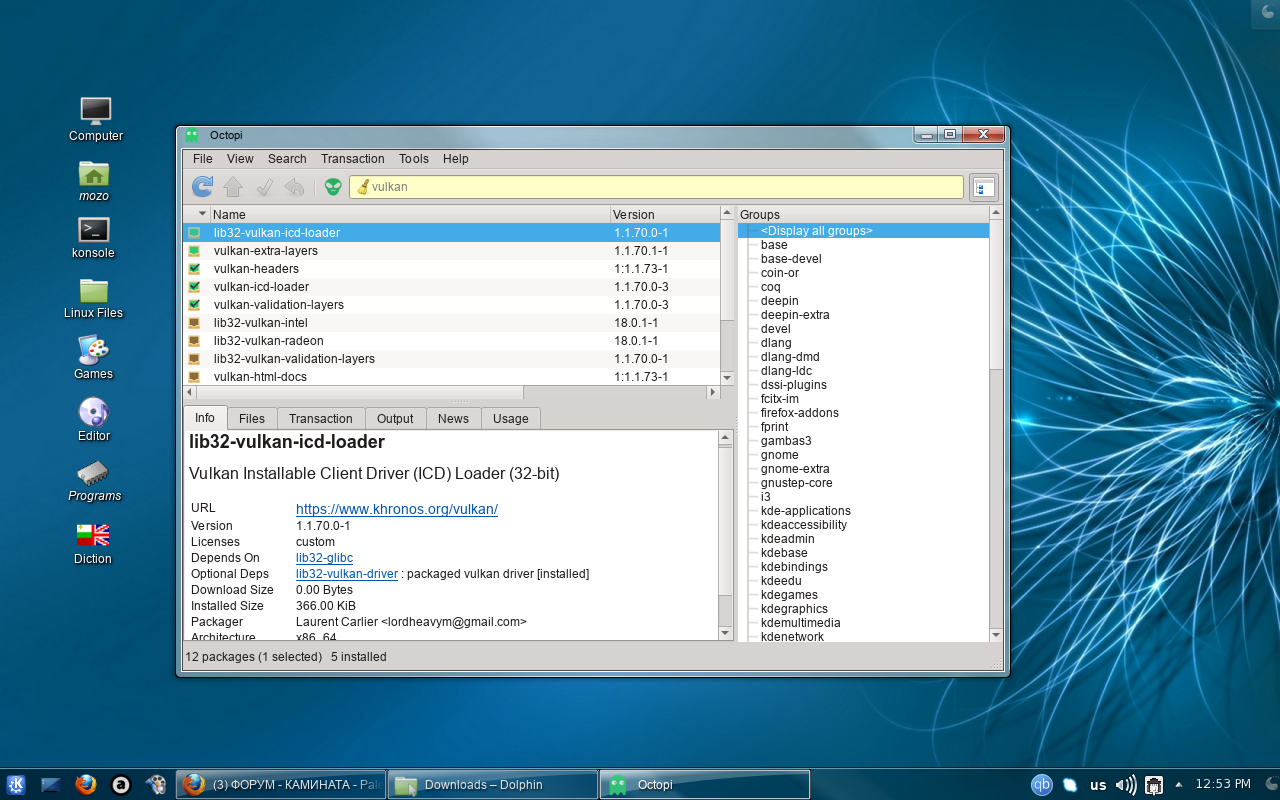Screen dimensions: 1280x800
Task: Launch the konsole desktop icon
Action: pyautogui.click(x=94, y=230)
